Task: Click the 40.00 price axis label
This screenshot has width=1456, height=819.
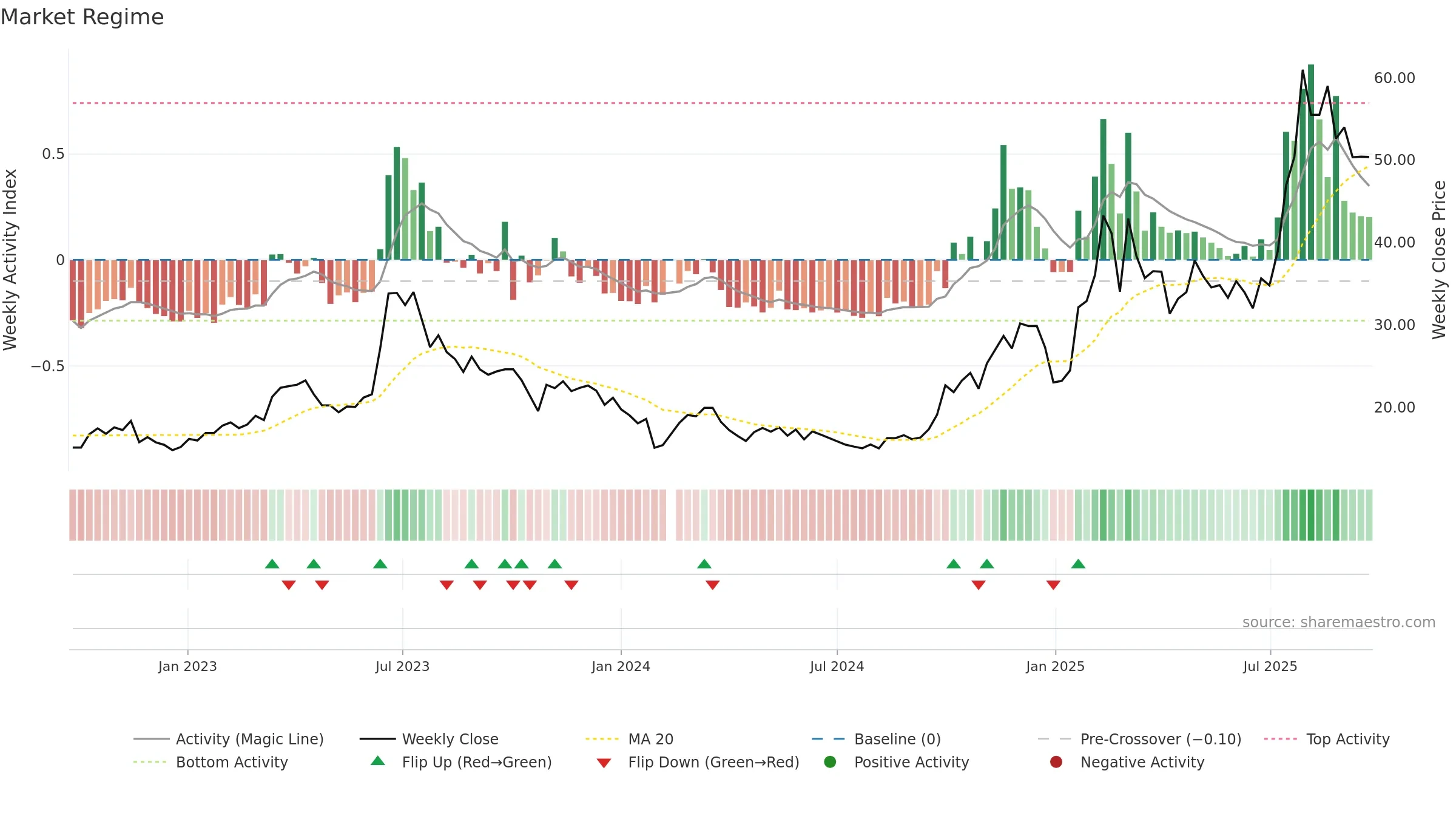Action: [x=1394, y=243]
